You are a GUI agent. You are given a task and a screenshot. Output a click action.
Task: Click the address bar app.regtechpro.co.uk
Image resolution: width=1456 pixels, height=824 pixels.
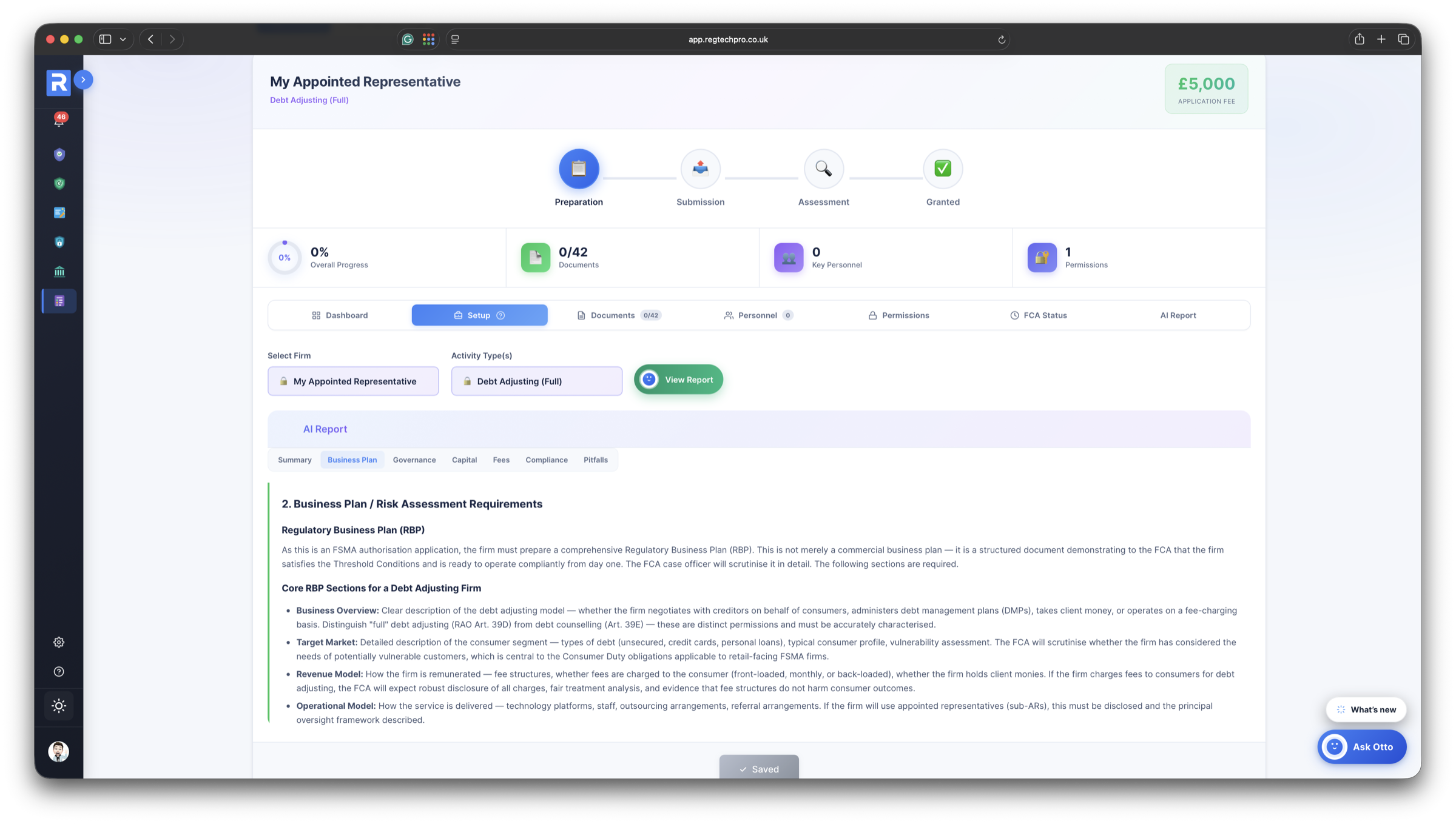coord(728,39)
